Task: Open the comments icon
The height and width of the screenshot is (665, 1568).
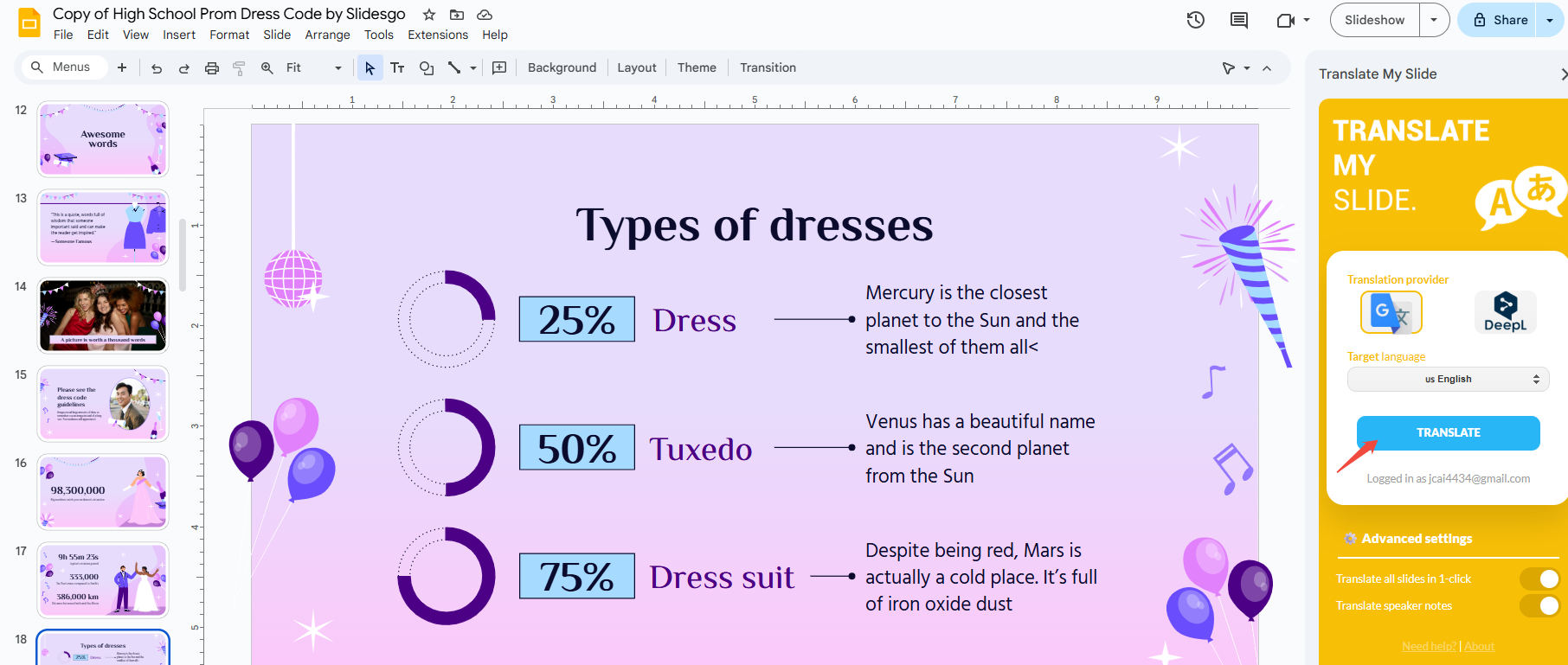Action: 1239,20
